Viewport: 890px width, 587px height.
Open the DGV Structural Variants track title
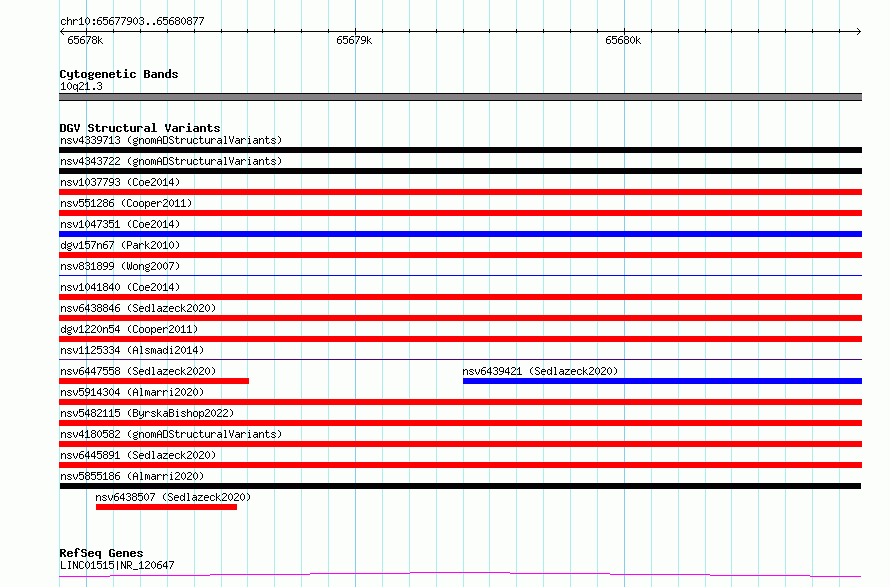(140, 128)
